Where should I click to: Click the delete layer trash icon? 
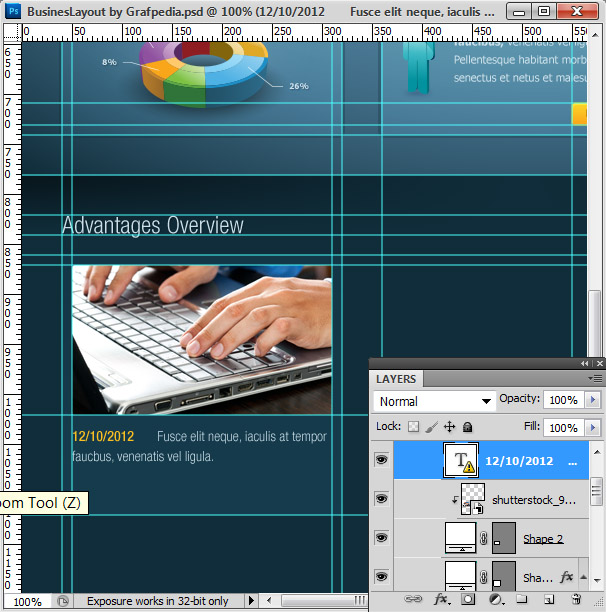point(576,599)
